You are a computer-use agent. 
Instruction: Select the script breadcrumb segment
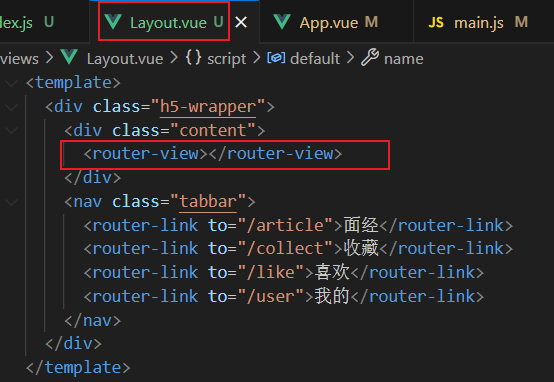click(x=226, y=59)
